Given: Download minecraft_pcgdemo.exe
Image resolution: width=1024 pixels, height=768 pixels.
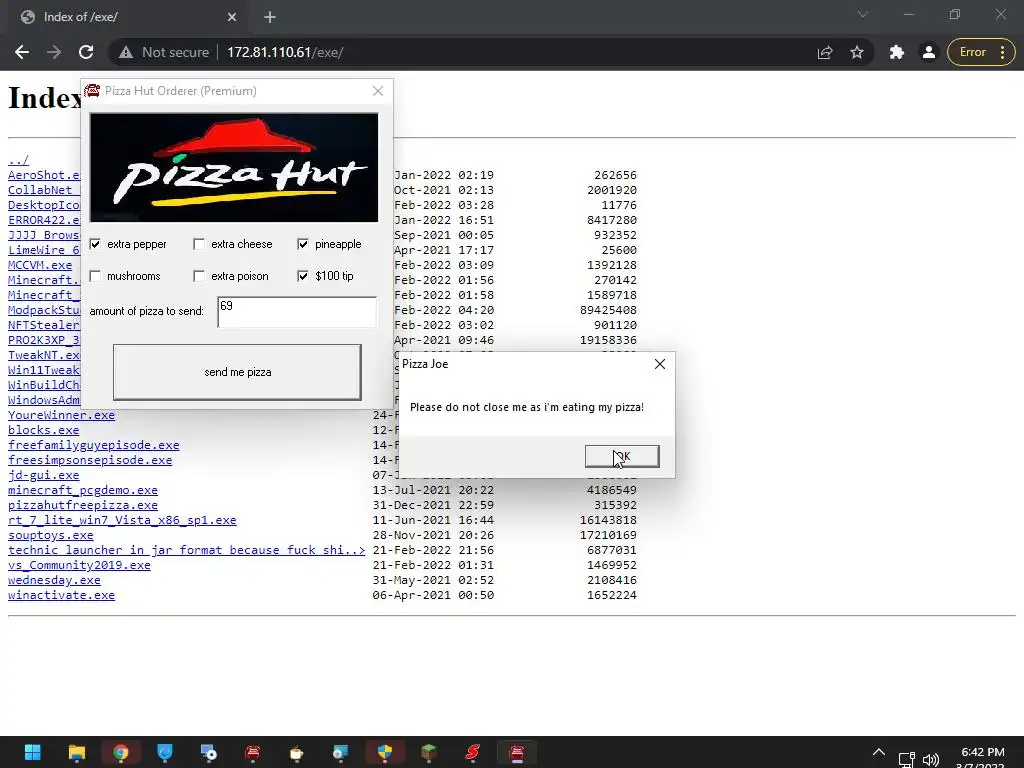Looking at the screenshot, I should coord(83,490).
